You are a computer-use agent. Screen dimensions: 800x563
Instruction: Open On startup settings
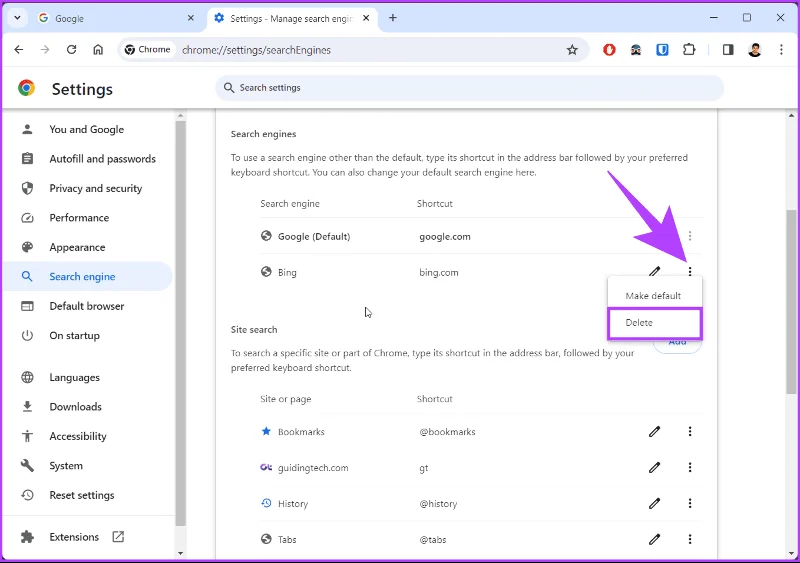pos(87,336)
